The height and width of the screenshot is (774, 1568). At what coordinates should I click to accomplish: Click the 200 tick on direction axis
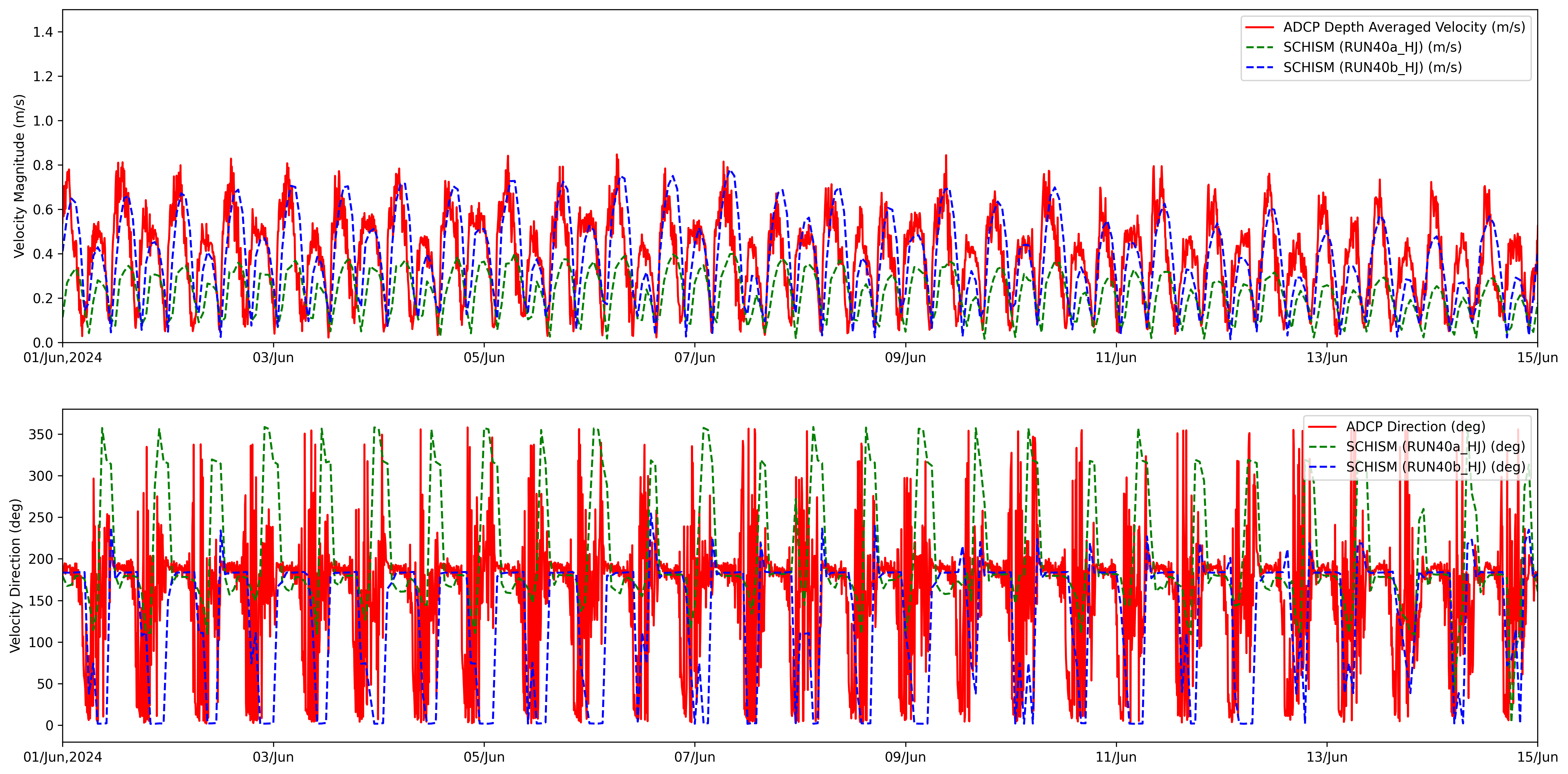click(41, 559)
